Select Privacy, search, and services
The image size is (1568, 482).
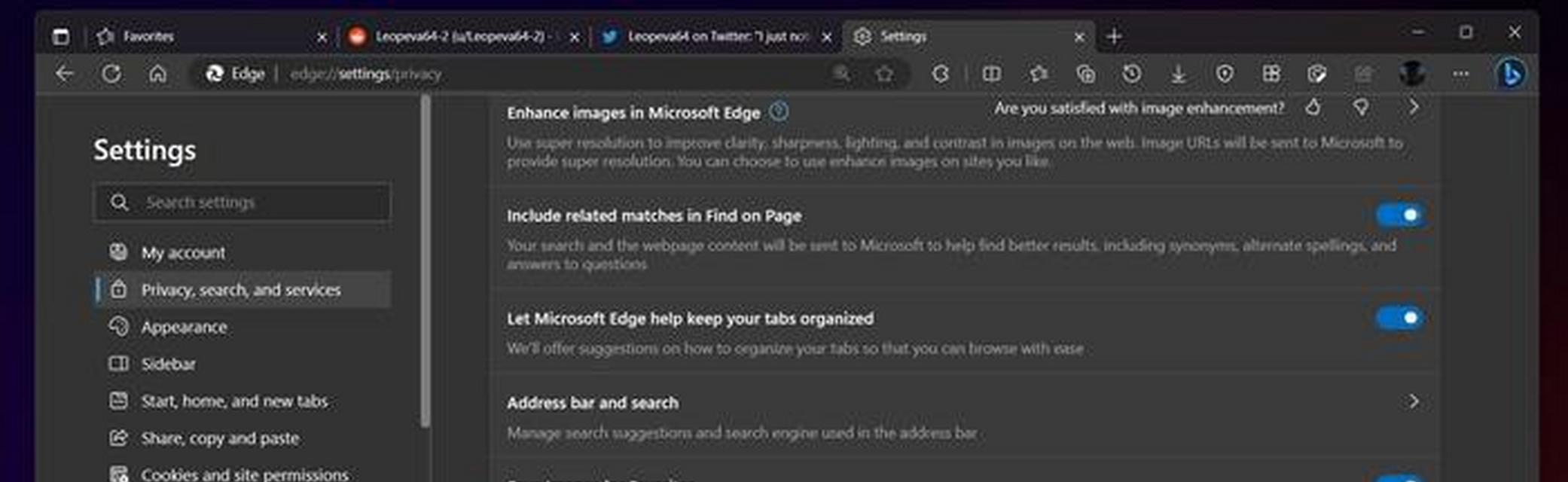(x=243, y=289)
